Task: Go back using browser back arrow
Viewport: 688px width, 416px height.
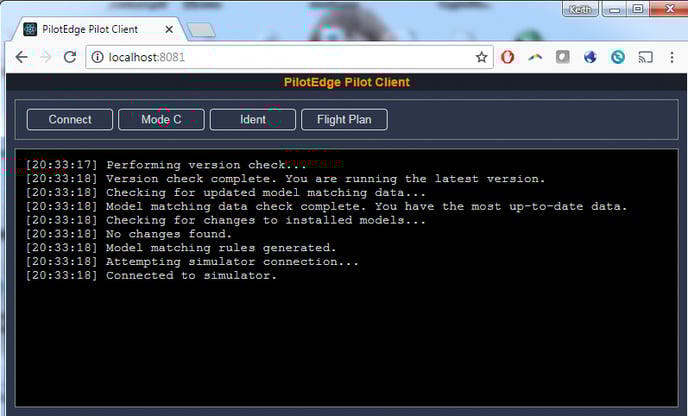Action: (22, 57)
